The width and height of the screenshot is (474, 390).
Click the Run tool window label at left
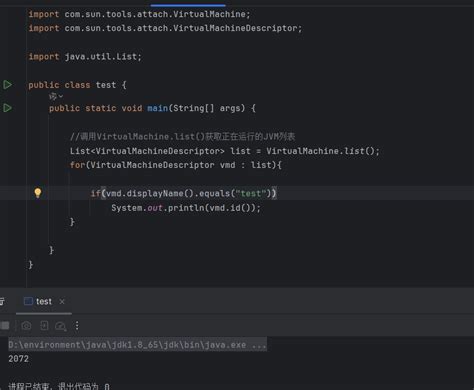pos(2,301)
